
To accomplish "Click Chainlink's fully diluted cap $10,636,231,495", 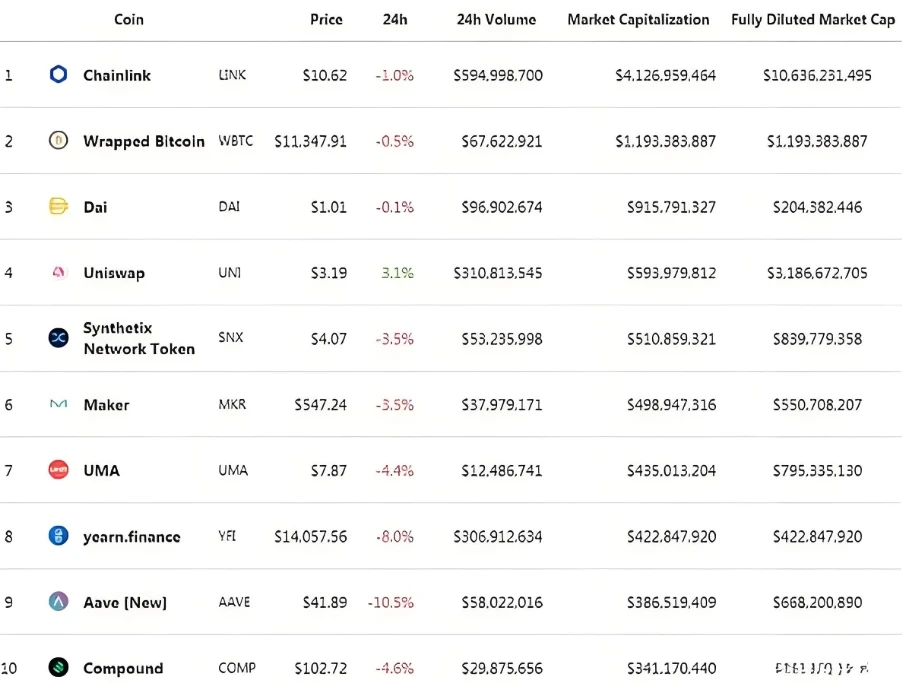I will click(817, 75).
